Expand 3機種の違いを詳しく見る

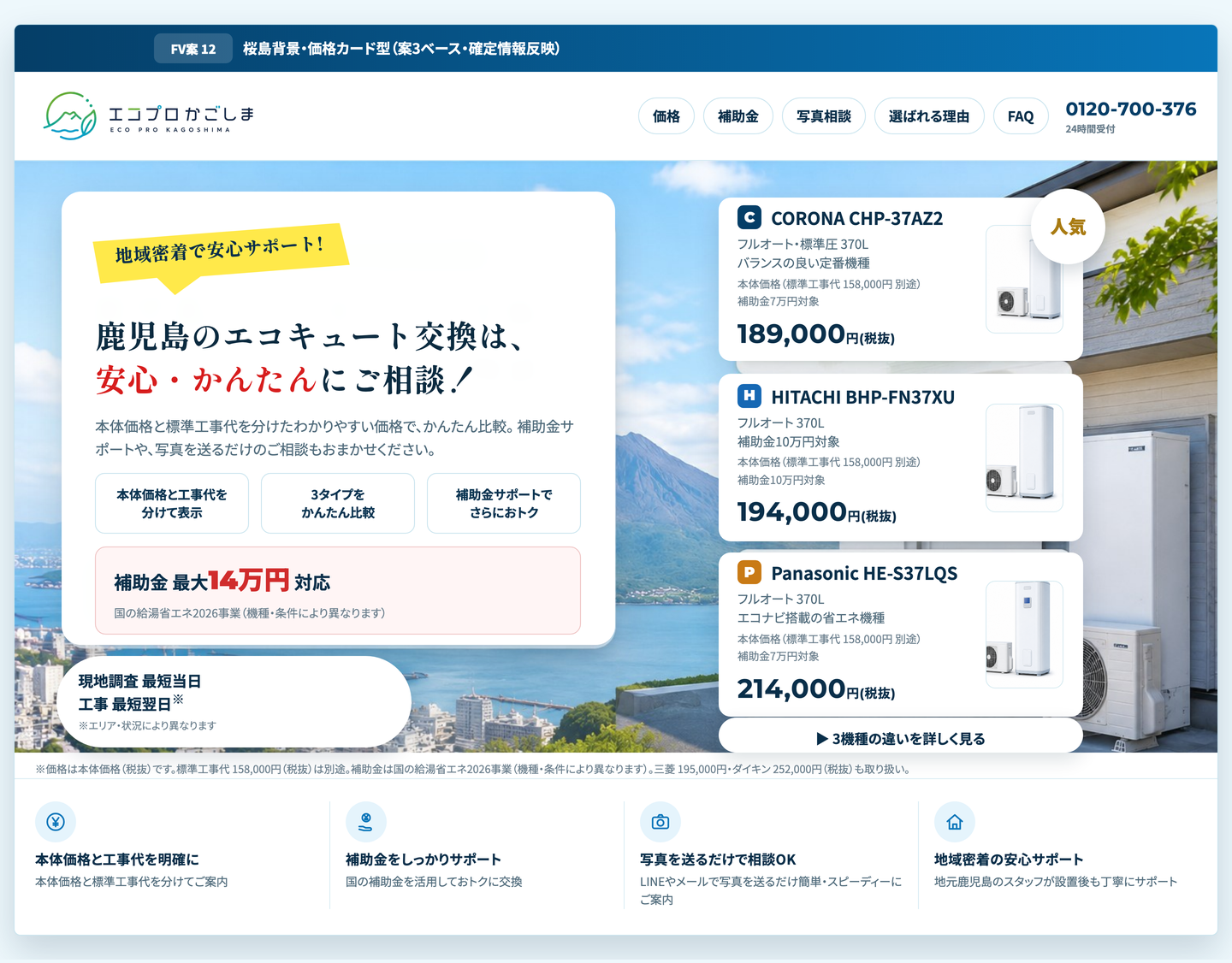[901, 738]
